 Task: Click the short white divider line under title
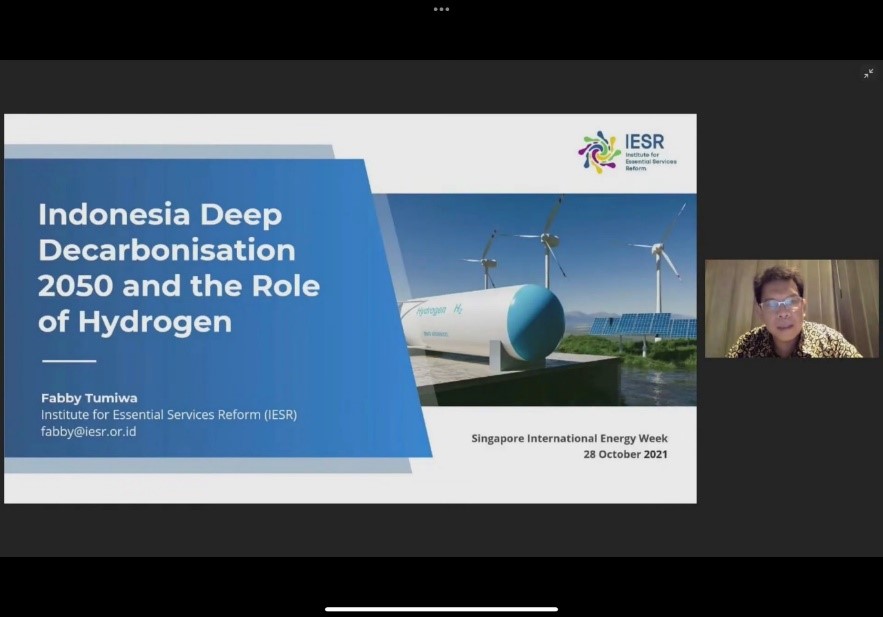click(x=69, y=361)
